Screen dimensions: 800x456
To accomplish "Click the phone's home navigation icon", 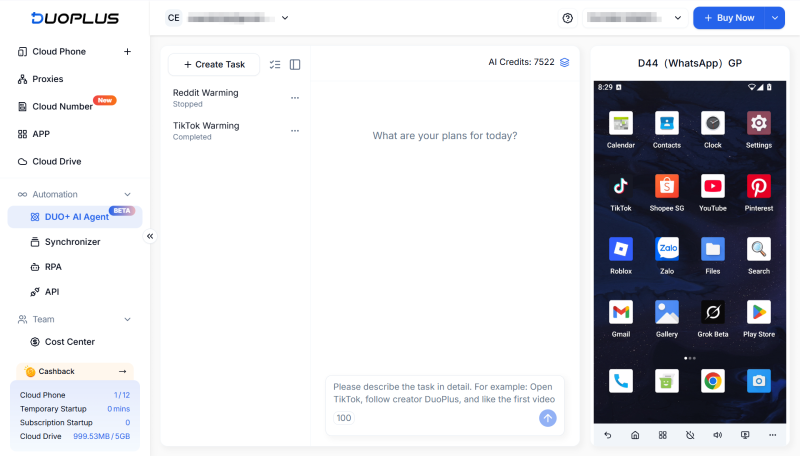I will coord(635,436).
